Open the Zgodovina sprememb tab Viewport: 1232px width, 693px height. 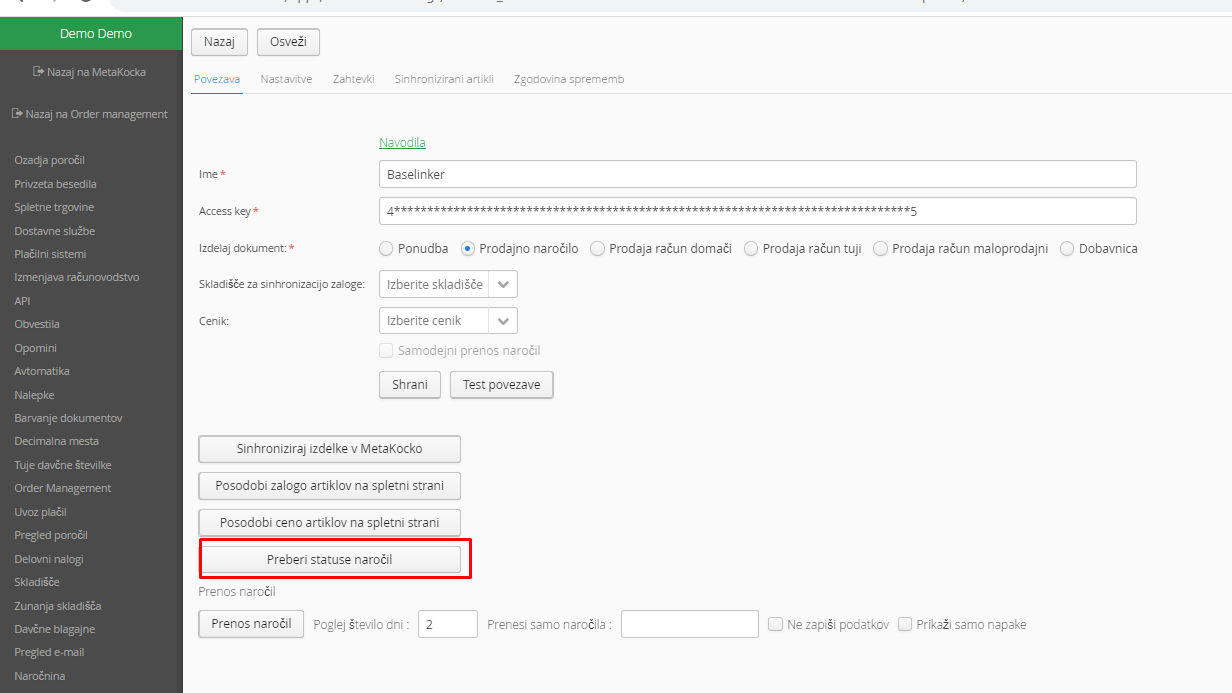click(x=569, y=79)
